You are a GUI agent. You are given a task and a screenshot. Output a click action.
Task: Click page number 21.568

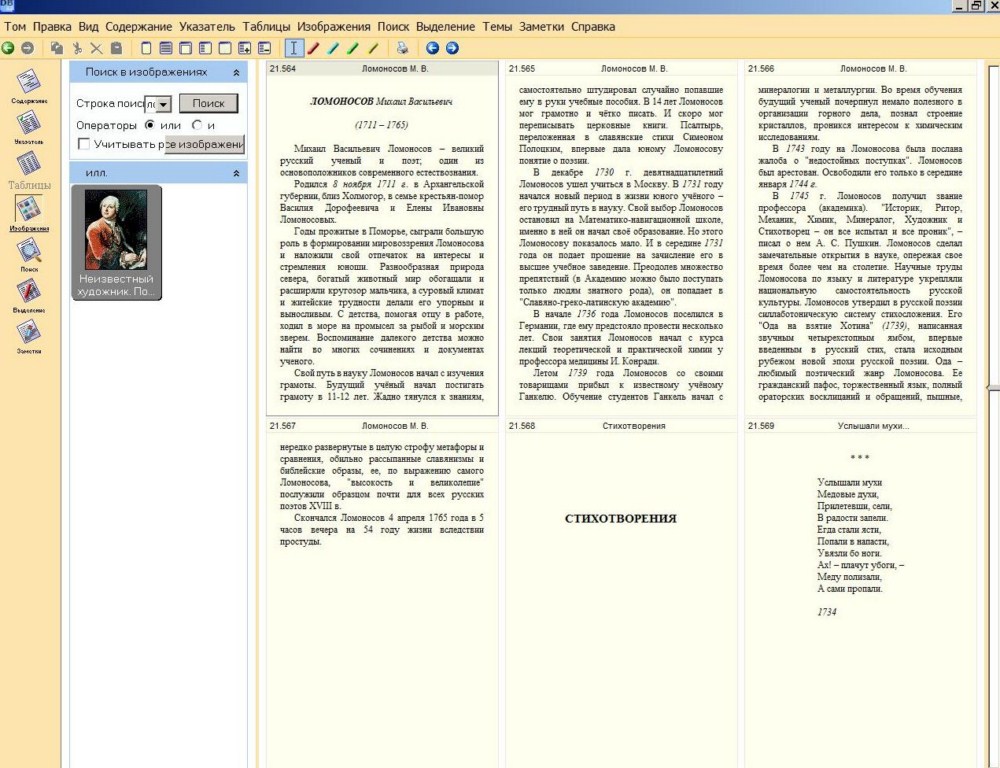(x=522, y=426)
